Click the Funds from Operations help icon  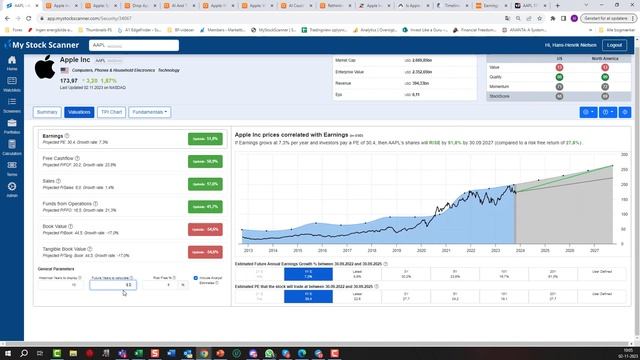(96, 203)
